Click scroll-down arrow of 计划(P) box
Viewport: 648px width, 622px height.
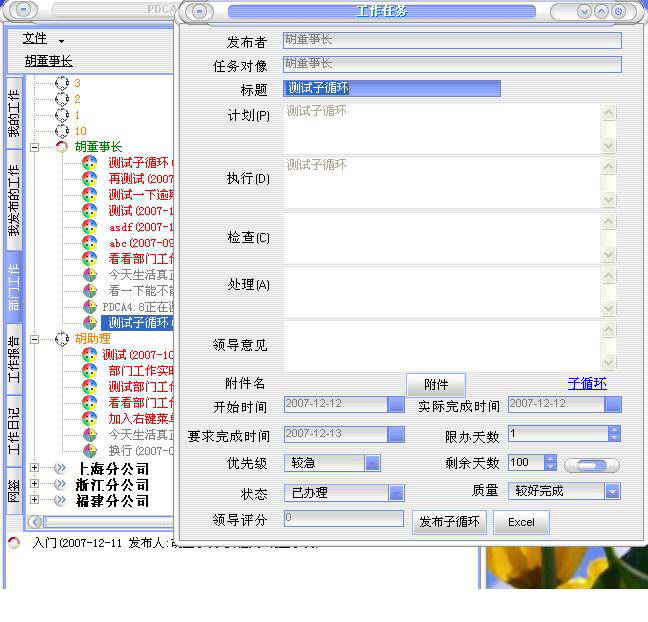[x=608, y=145]
